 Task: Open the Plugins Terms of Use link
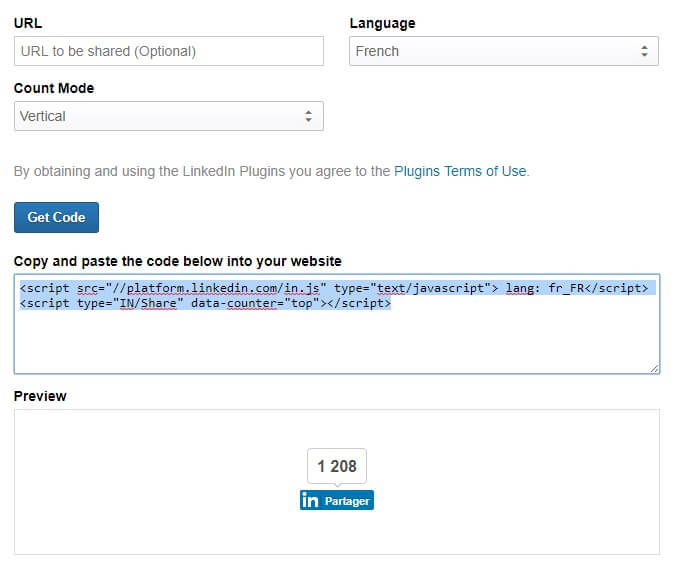click(460, 171)
